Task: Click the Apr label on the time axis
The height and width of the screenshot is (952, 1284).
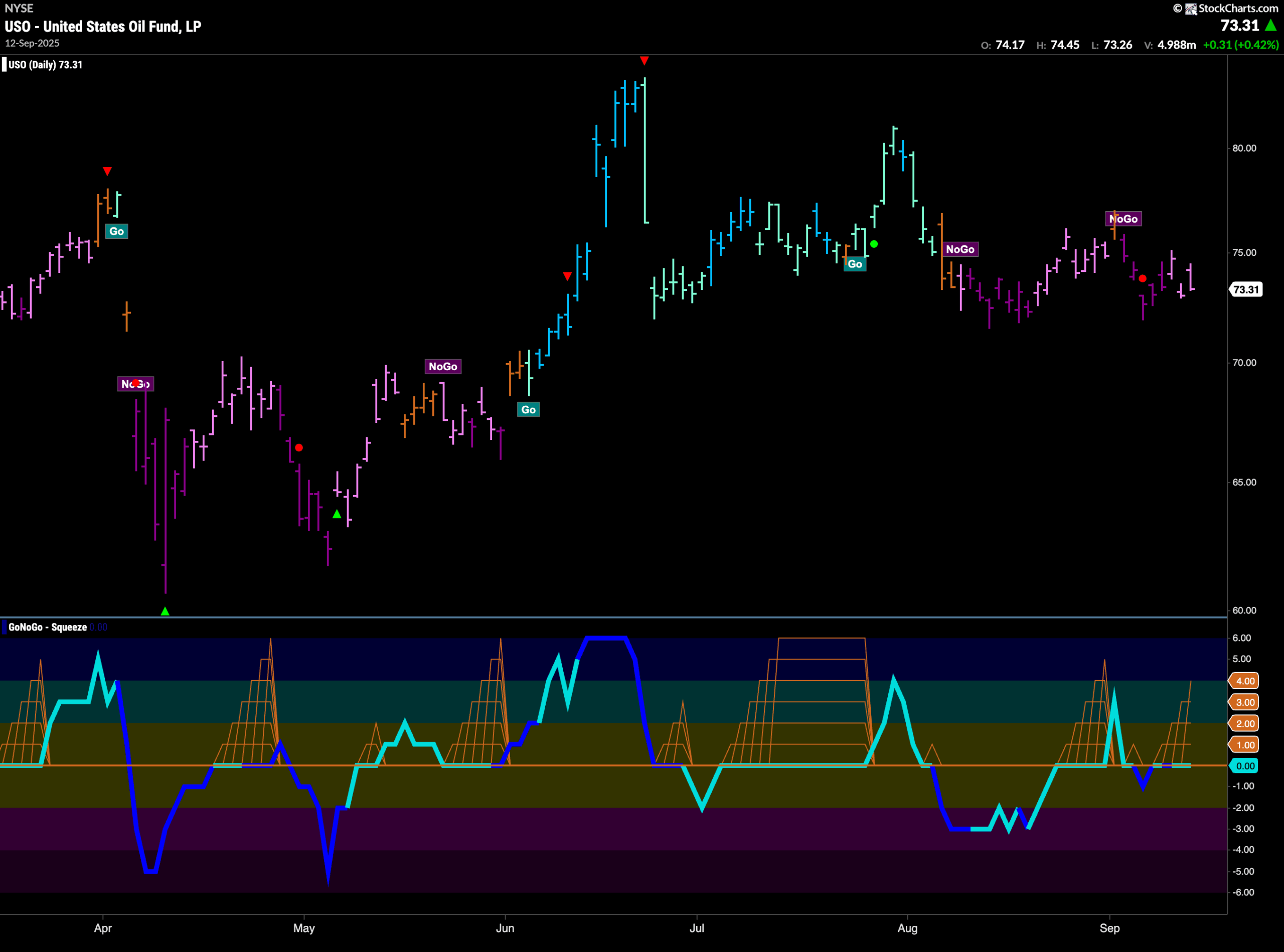Action: tap(103, 928)
